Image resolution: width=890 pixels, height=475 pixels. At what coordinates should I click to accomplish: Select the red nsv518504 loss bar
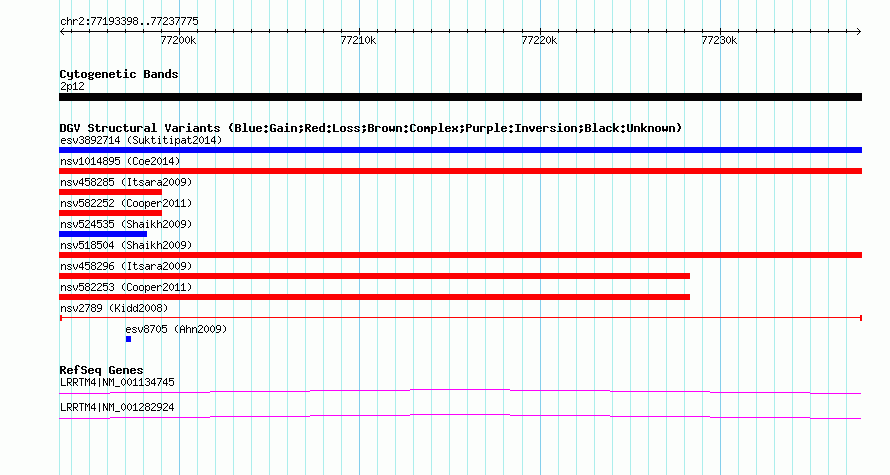click(x=460, y=255)
